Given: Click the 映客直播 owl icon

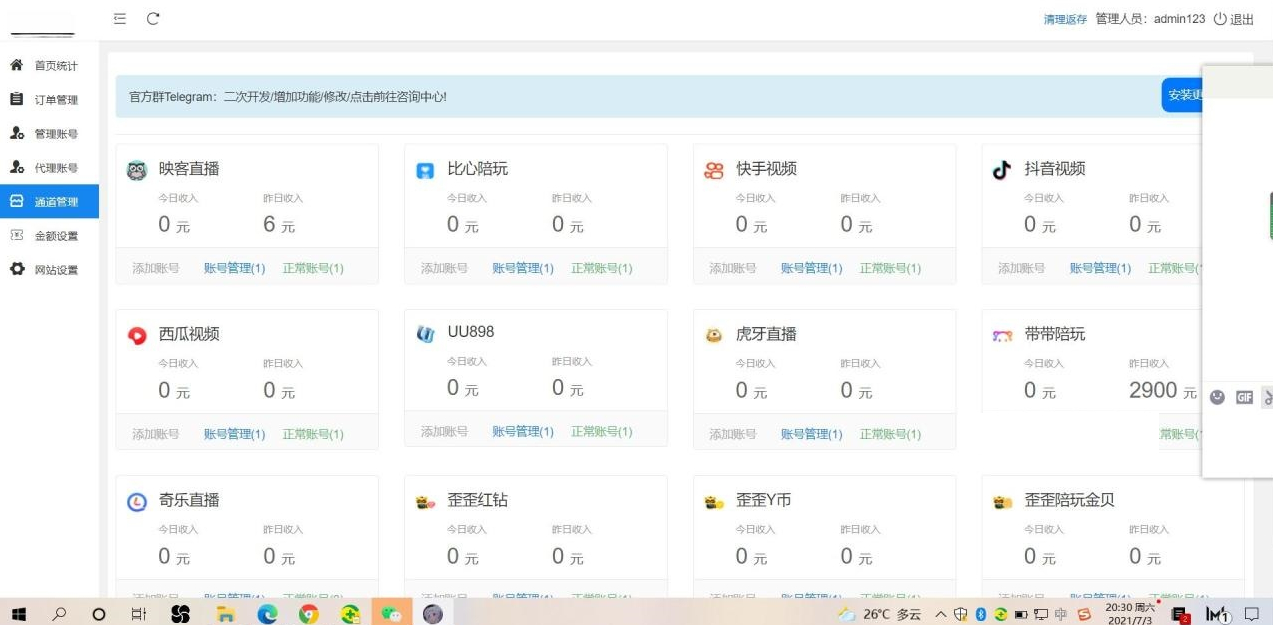Looking at the screenshot, I should 137,170.
